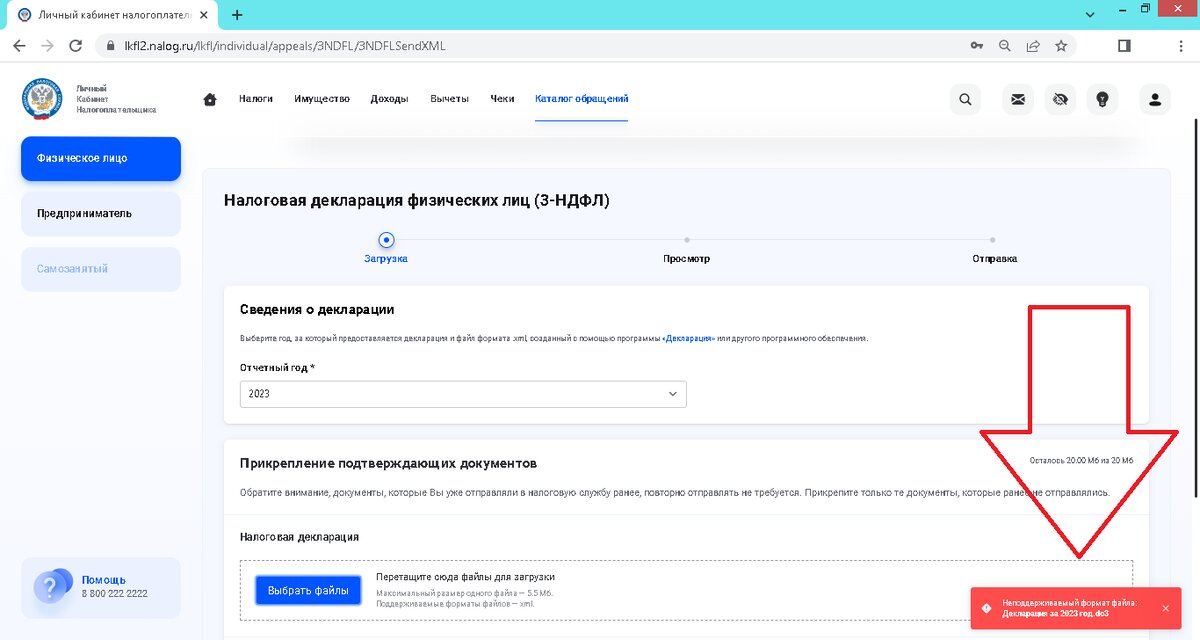Open the Налоги menu
Viewport: 1200px width, 640px height.
click(x=256, y=99)
